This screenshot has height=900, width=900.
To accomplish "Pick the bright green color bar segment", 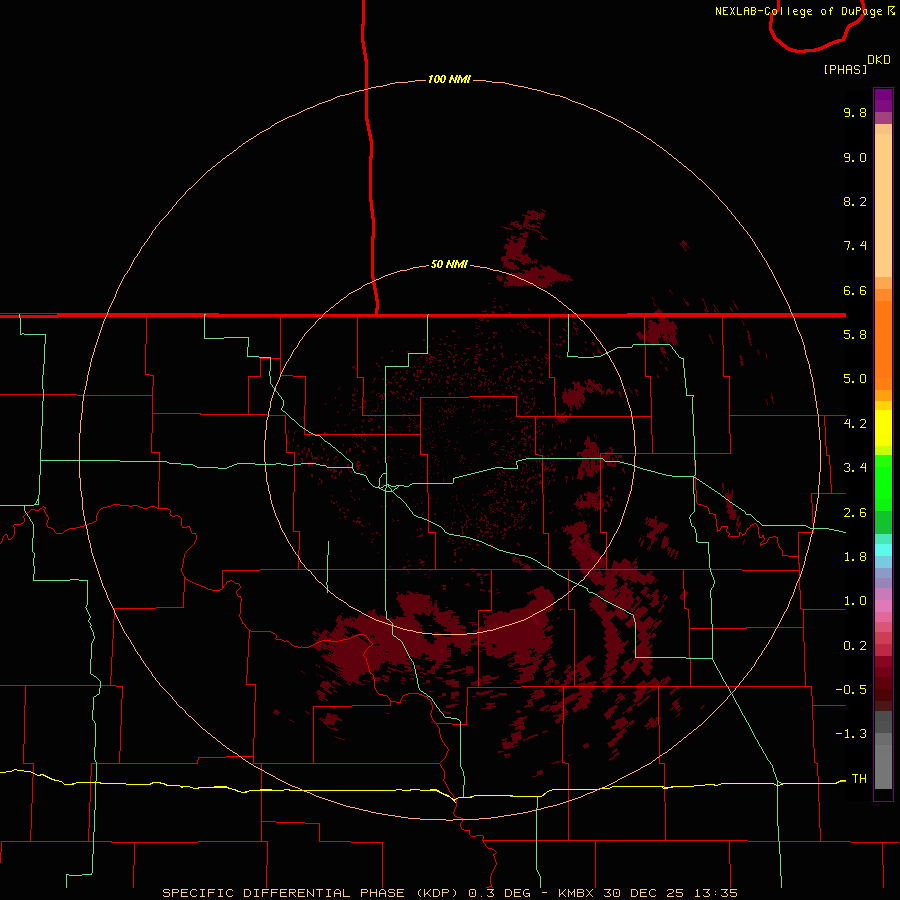I will pyautogui.click(x=883, y=483).
